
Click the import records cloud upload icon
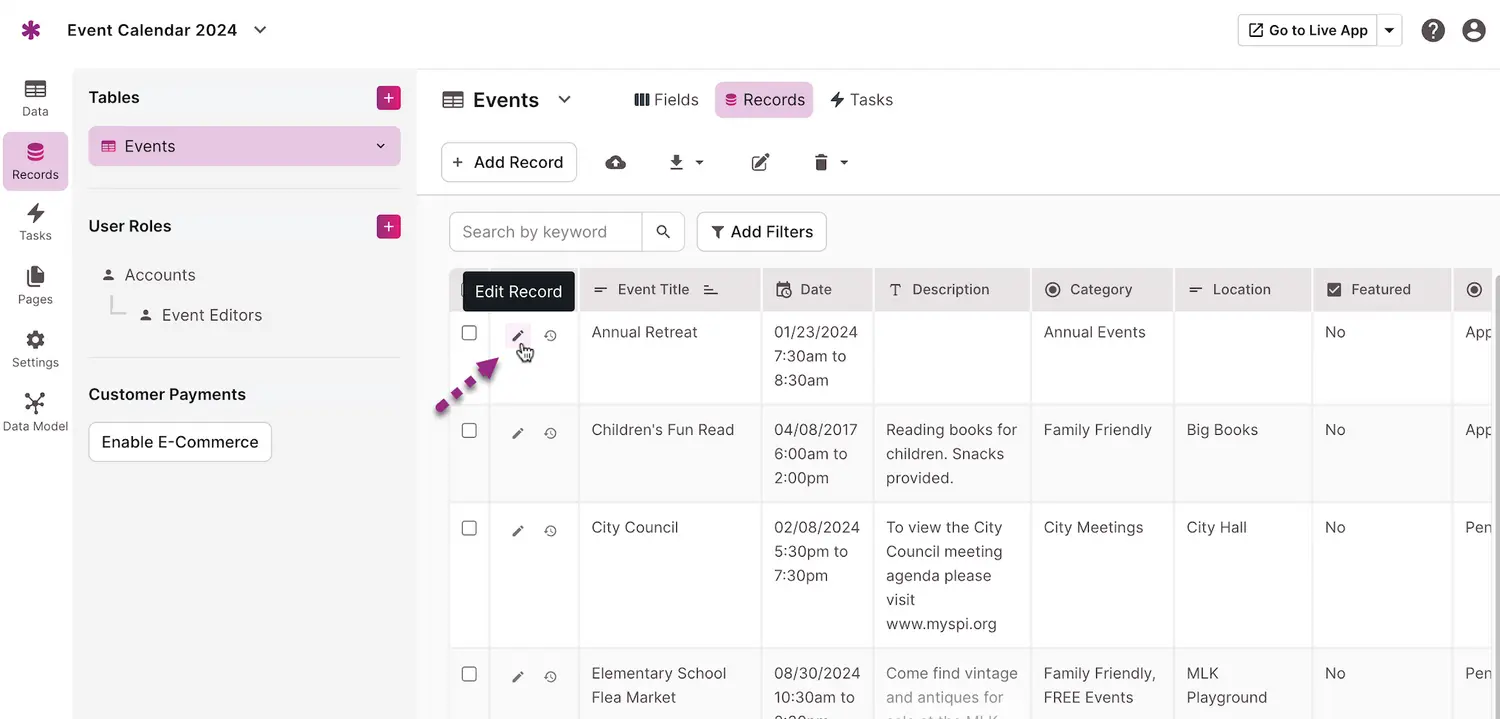click(x=616, y=162)
